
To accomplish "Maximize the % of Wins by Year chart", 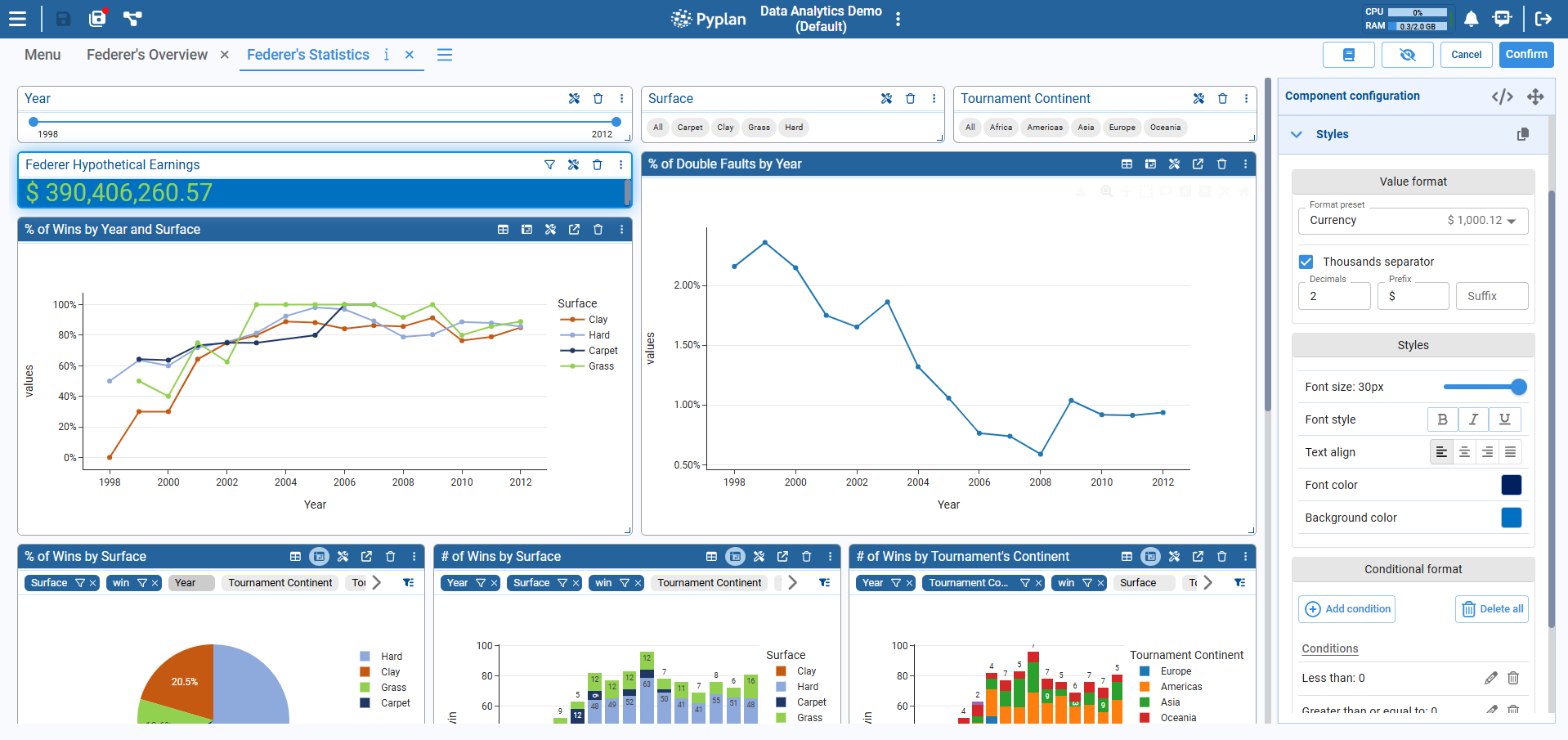I will [574, 230].
